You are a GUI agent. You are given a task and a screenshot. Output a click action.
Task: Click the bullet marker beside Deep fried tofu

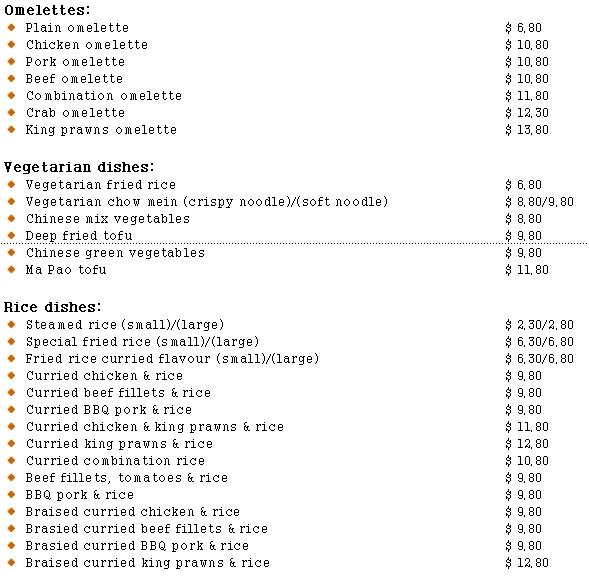(12, 236)
